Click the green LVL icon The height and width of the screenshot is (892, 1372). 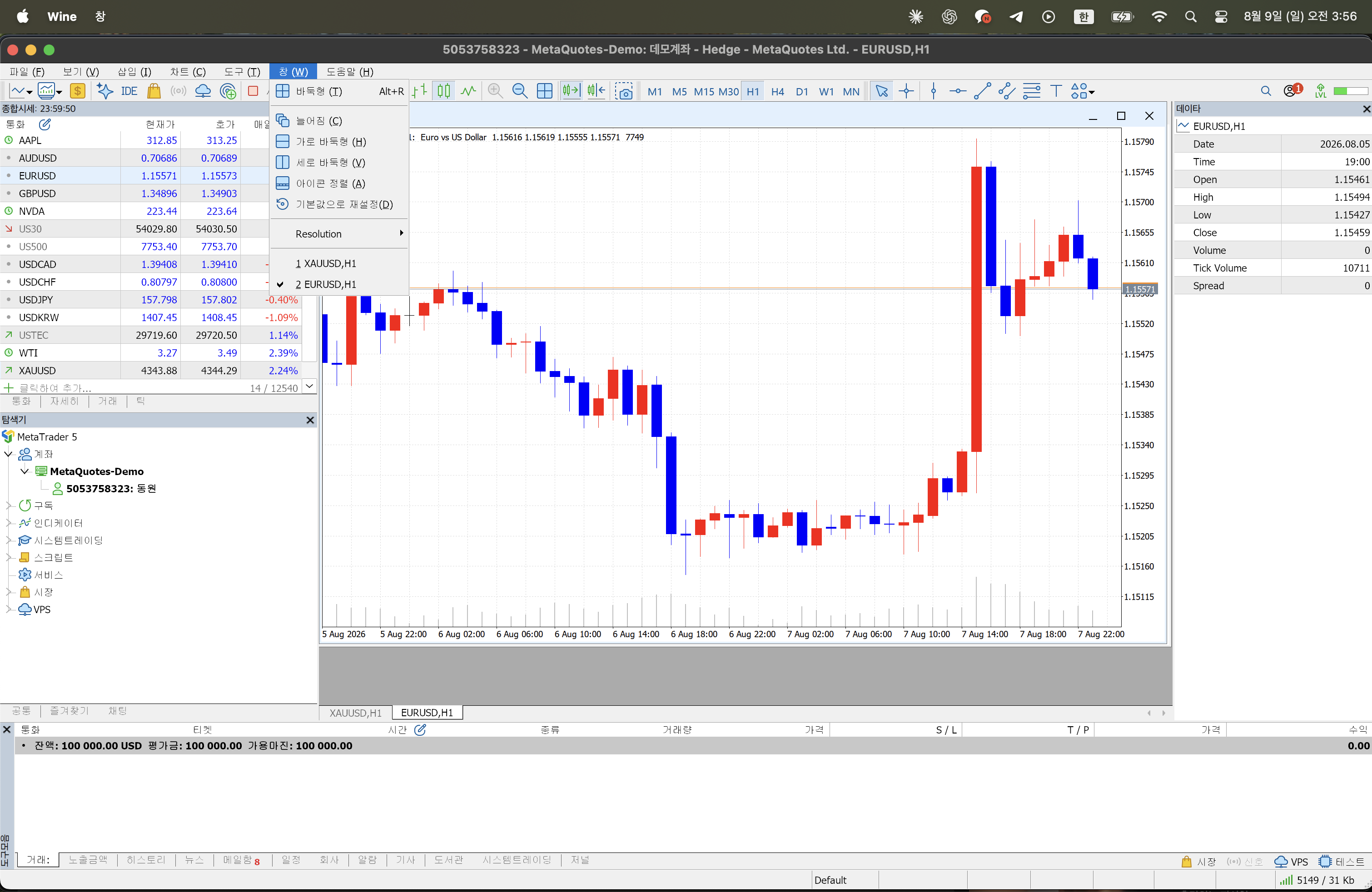[1320, 91]
